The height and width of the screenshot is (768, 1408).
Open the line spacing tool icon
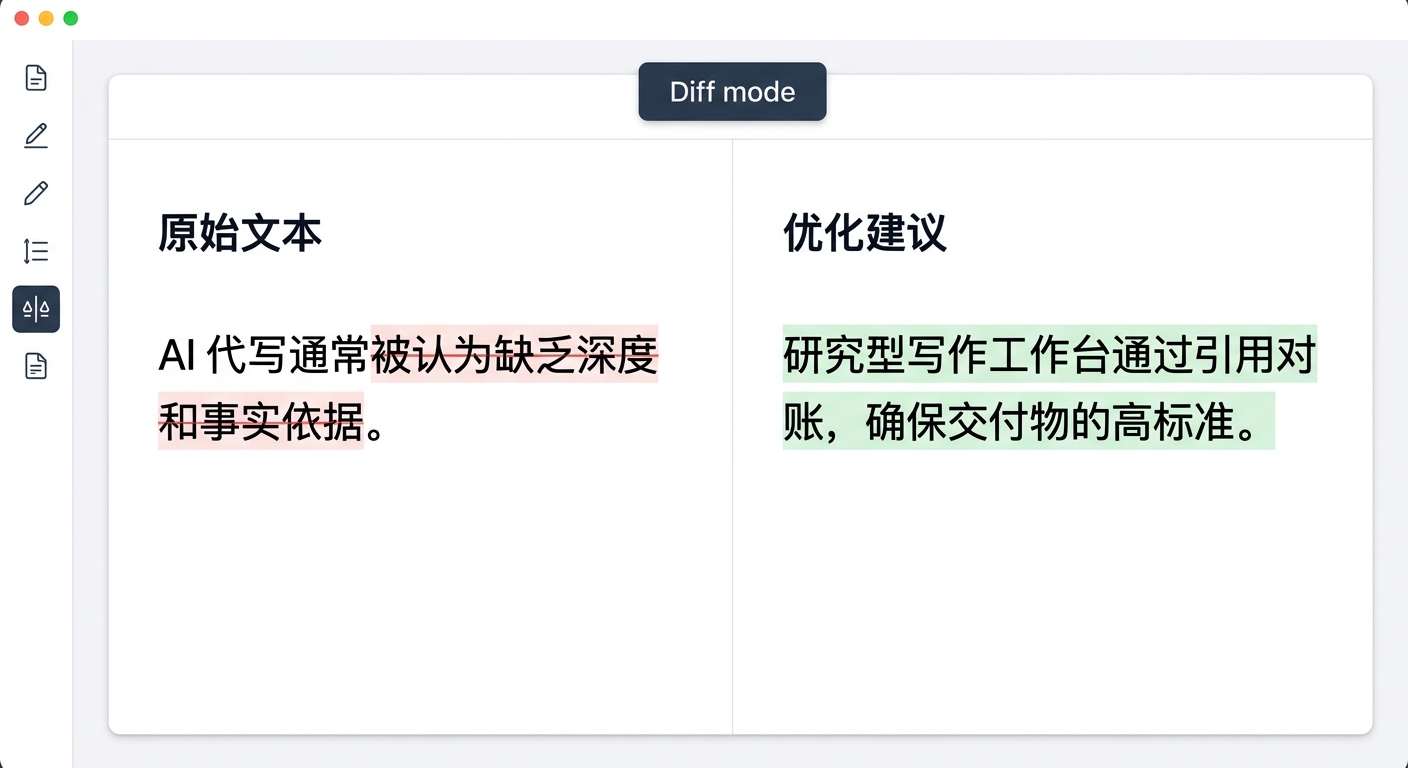(36, 251)
